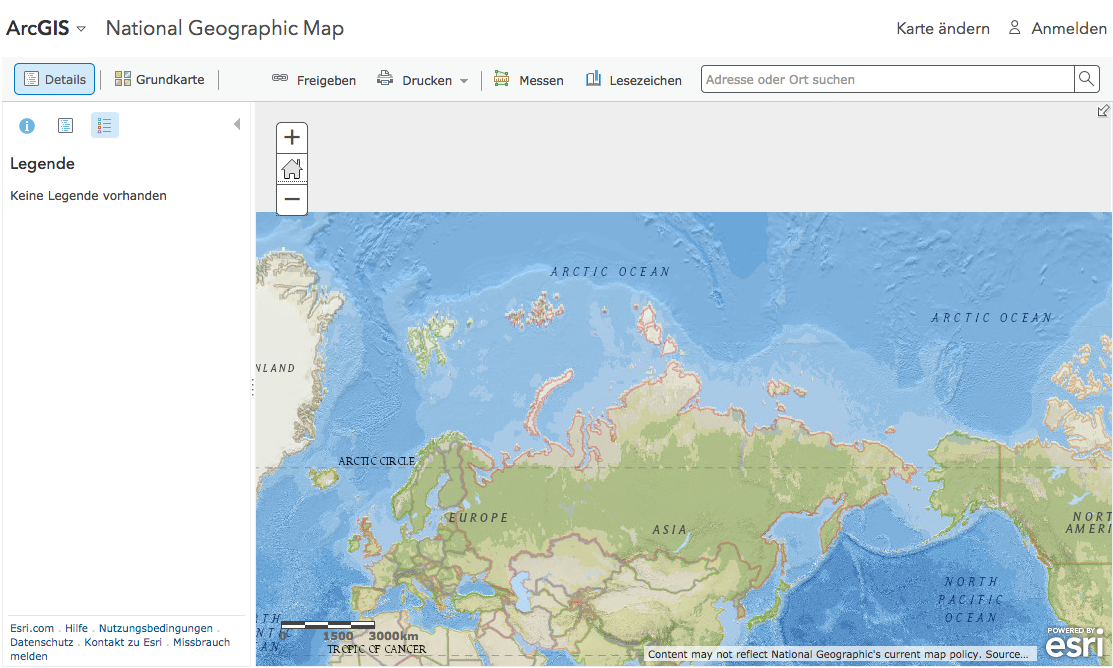Open the Messen measure tool
The width and height of the screenshot is (1113, 668).
pos(529,80)
